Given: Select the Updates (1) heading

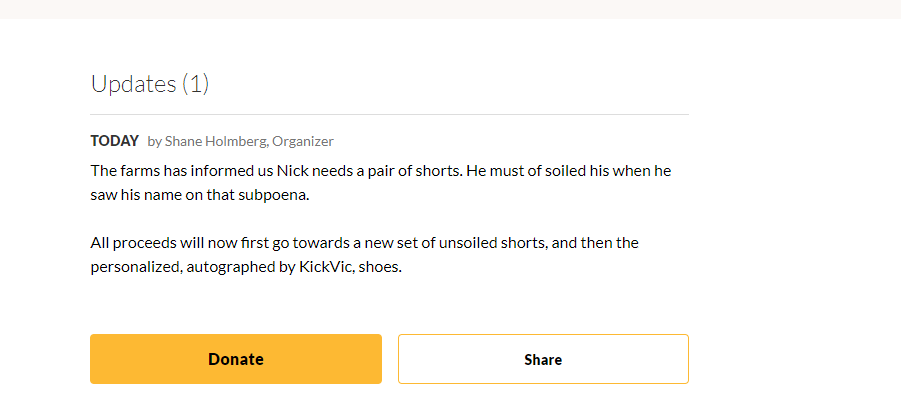Looking at the screenshot, I should (x=150, y=84).
